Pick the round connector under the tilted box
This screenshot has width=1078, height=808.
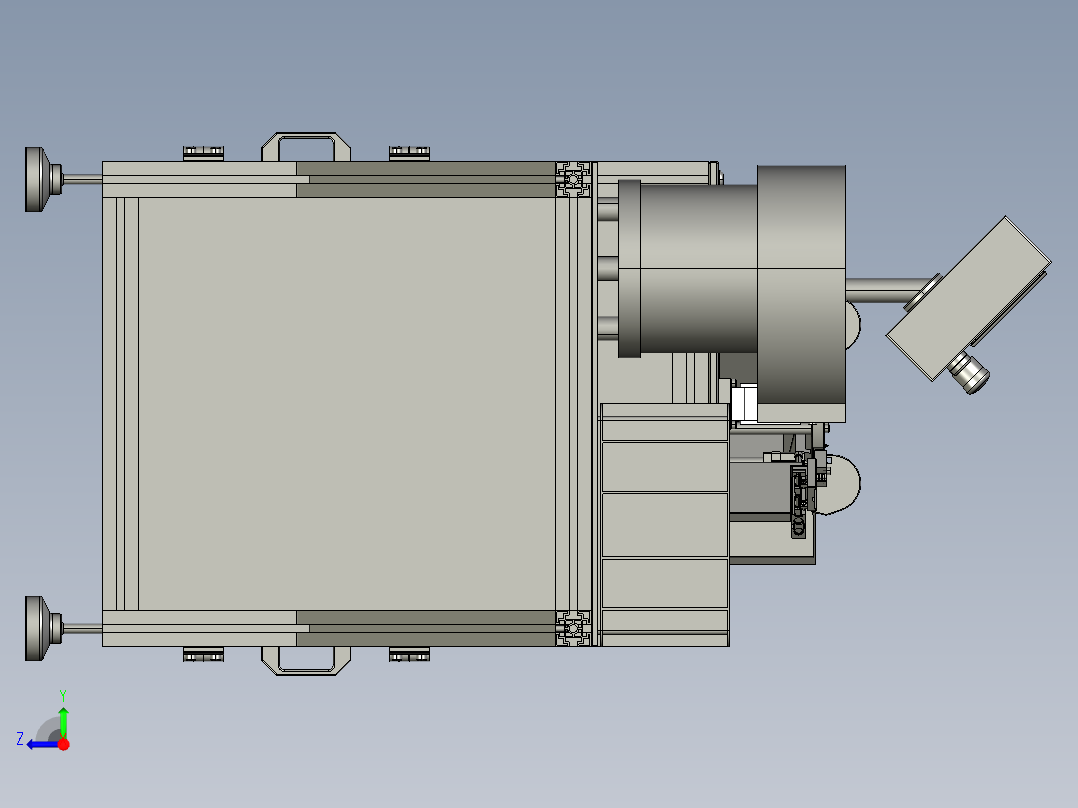click(x=969, y=373)
